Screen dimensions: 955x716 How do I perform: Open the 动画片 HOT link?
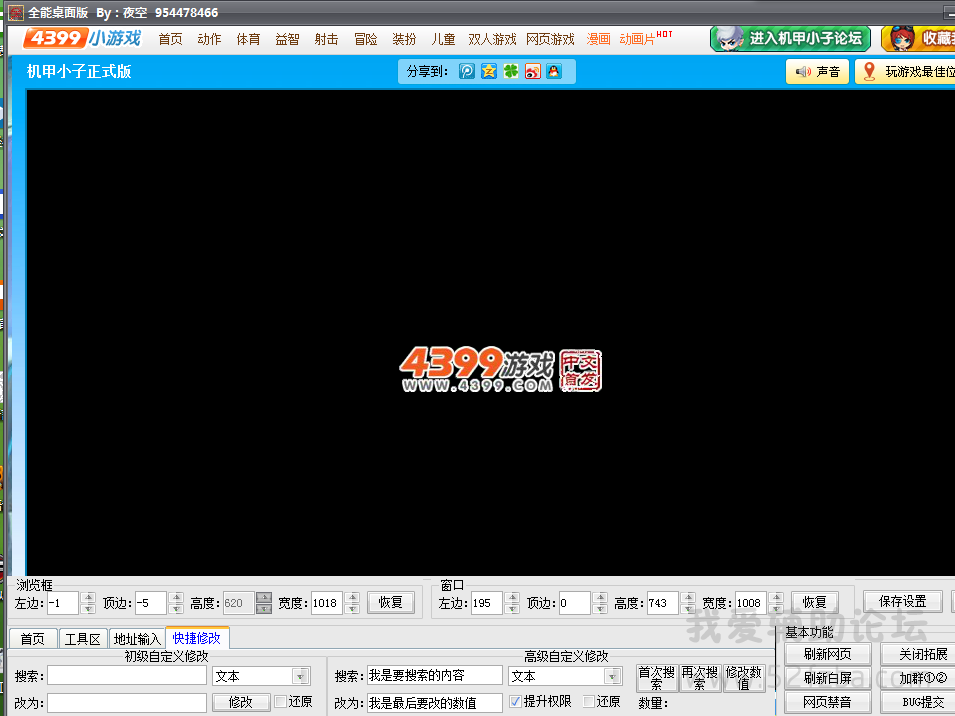646,38
